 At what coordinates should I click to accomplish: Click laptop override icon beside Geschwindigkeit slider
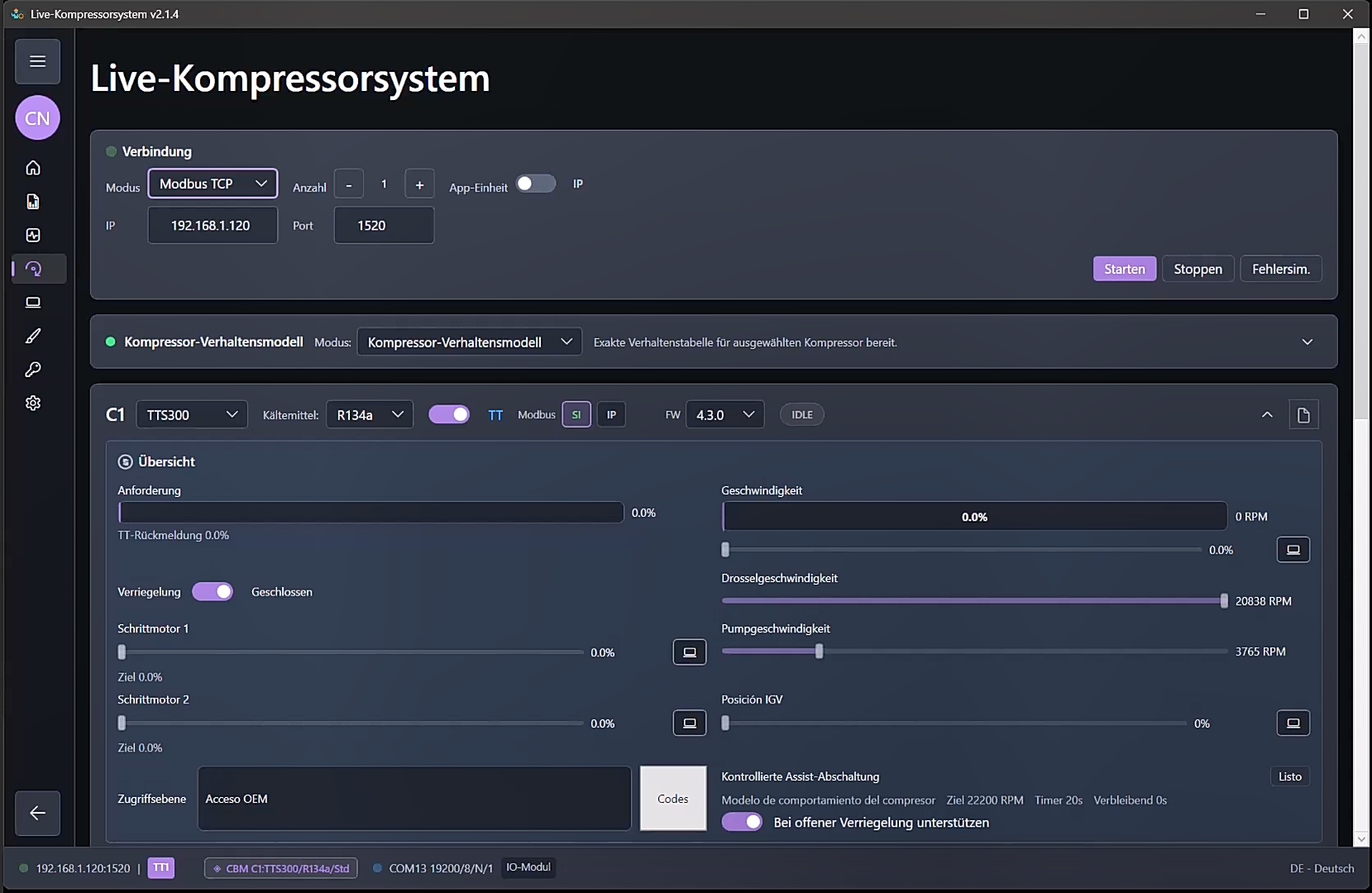[x=1293, y=550]
